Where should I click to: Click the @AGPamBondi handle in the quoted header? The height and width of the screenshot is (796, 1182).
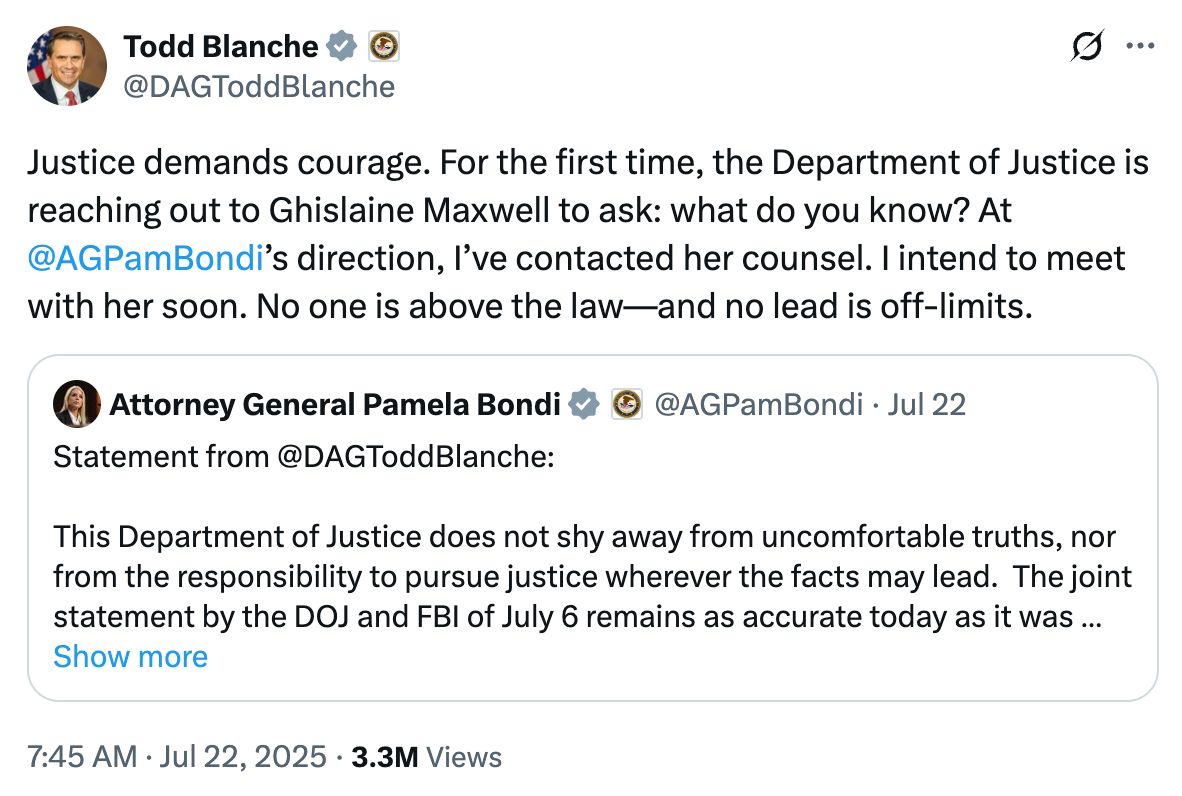(x=758, y=404)
